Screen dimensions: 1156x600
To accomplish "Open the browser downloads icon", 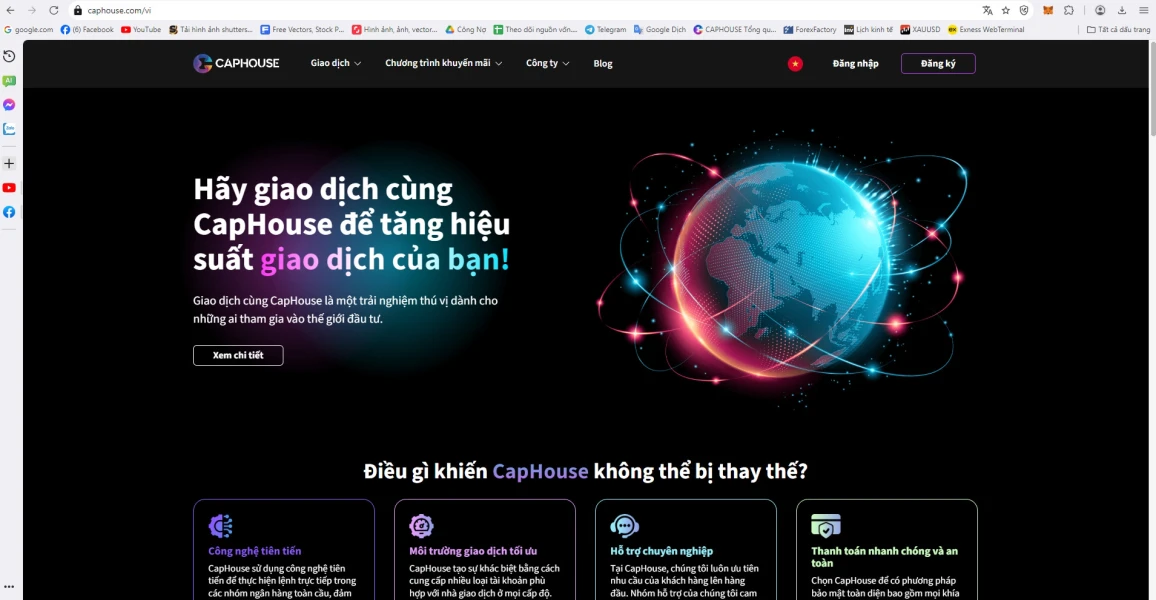I will 1121,10.
